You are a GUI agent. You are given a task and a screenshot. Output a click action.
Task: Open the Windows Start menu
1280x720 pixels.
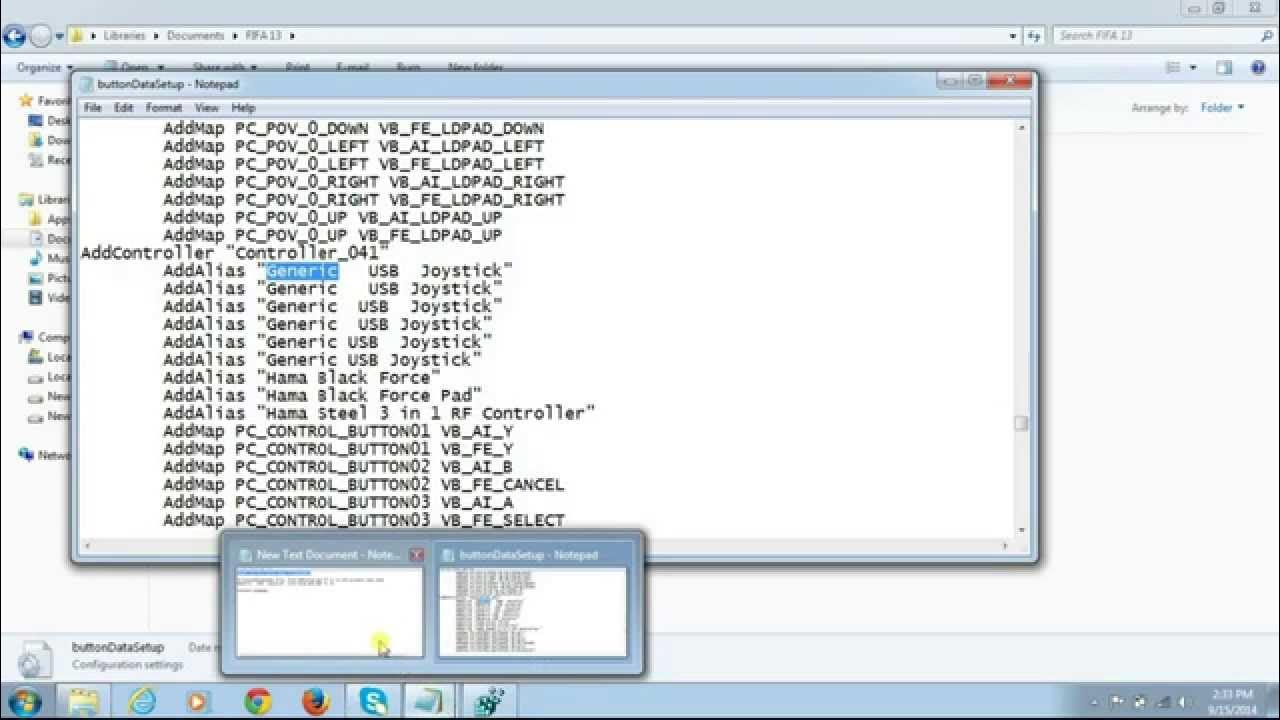25,701
